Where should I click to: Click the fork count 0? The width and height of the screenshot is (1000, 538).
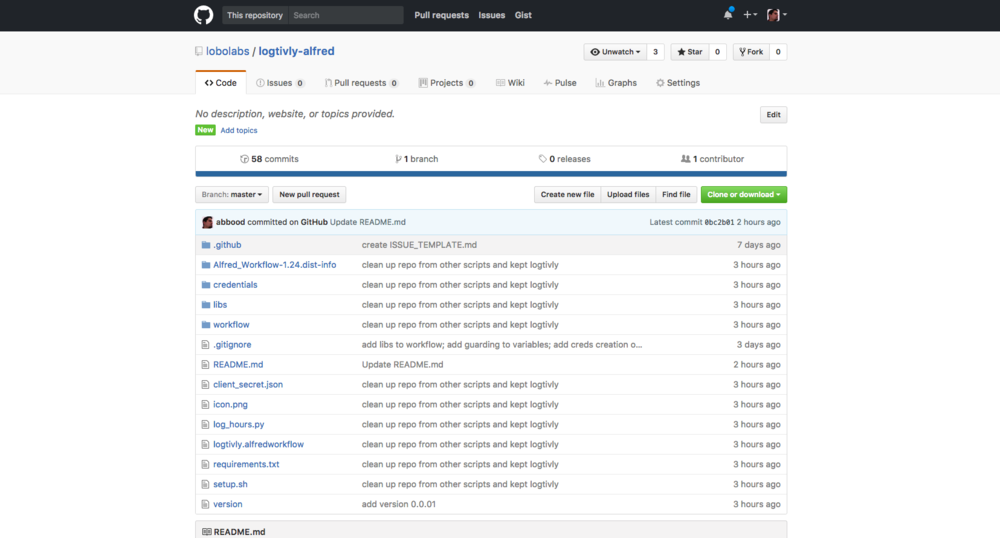pos(777,52)
